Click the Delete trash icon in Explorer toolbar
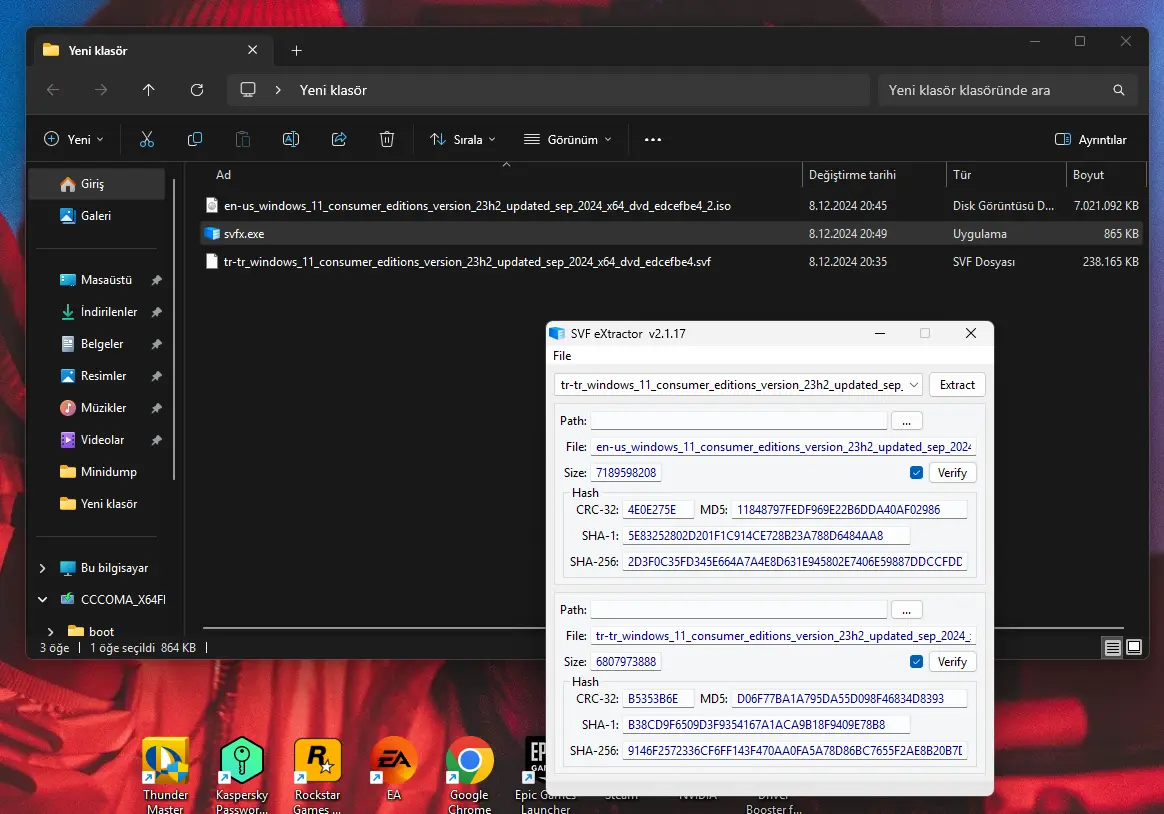This screenshot has width=1164, height=814. pos(387,139)
